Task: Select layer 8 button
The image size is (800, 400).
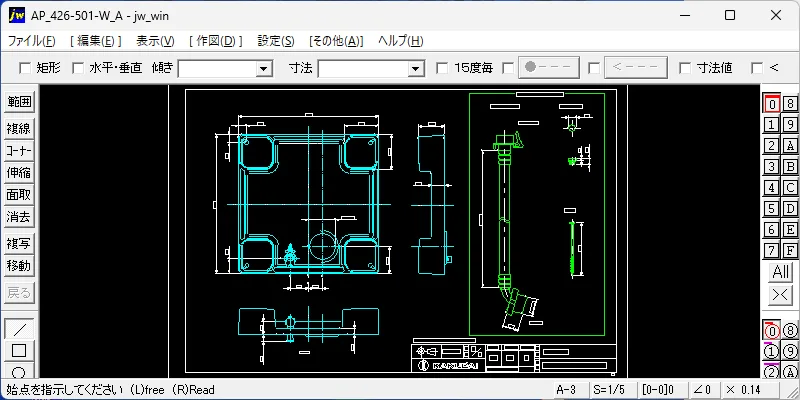Action: click(x=790, y=104)
